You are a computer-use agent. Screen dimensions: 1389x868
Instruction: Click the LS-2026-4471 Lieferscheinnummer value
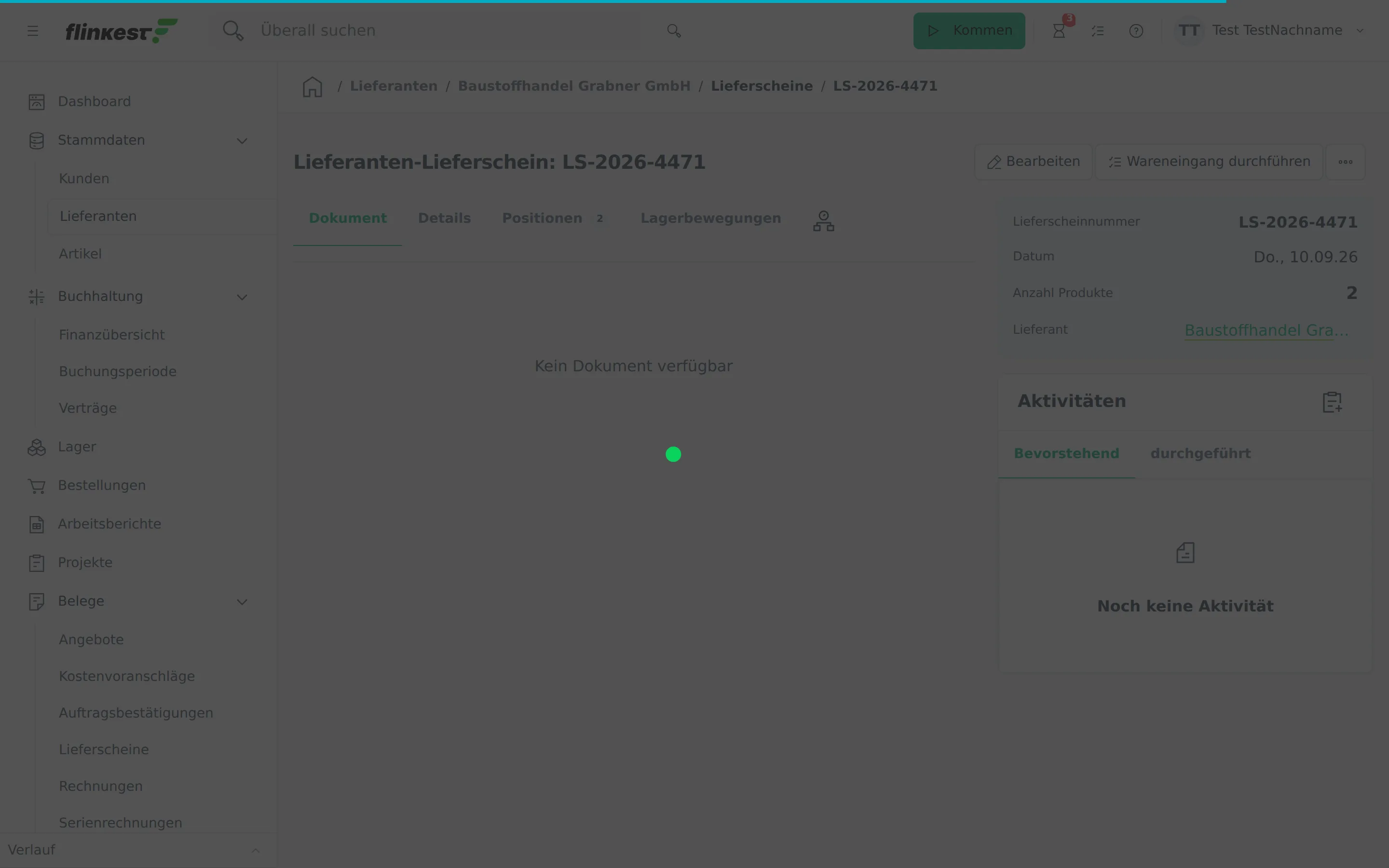[1298, 222]
